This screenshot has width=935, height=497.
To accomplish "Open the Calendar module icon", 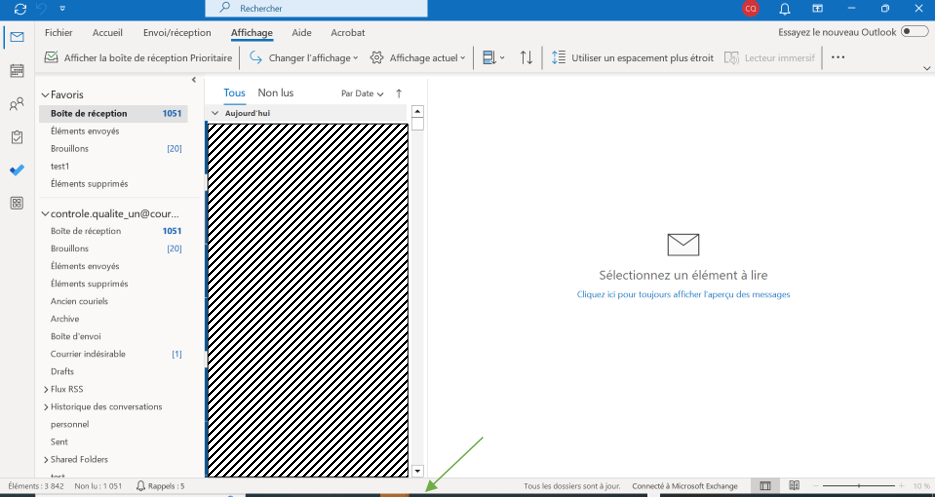I will [17, 71].
